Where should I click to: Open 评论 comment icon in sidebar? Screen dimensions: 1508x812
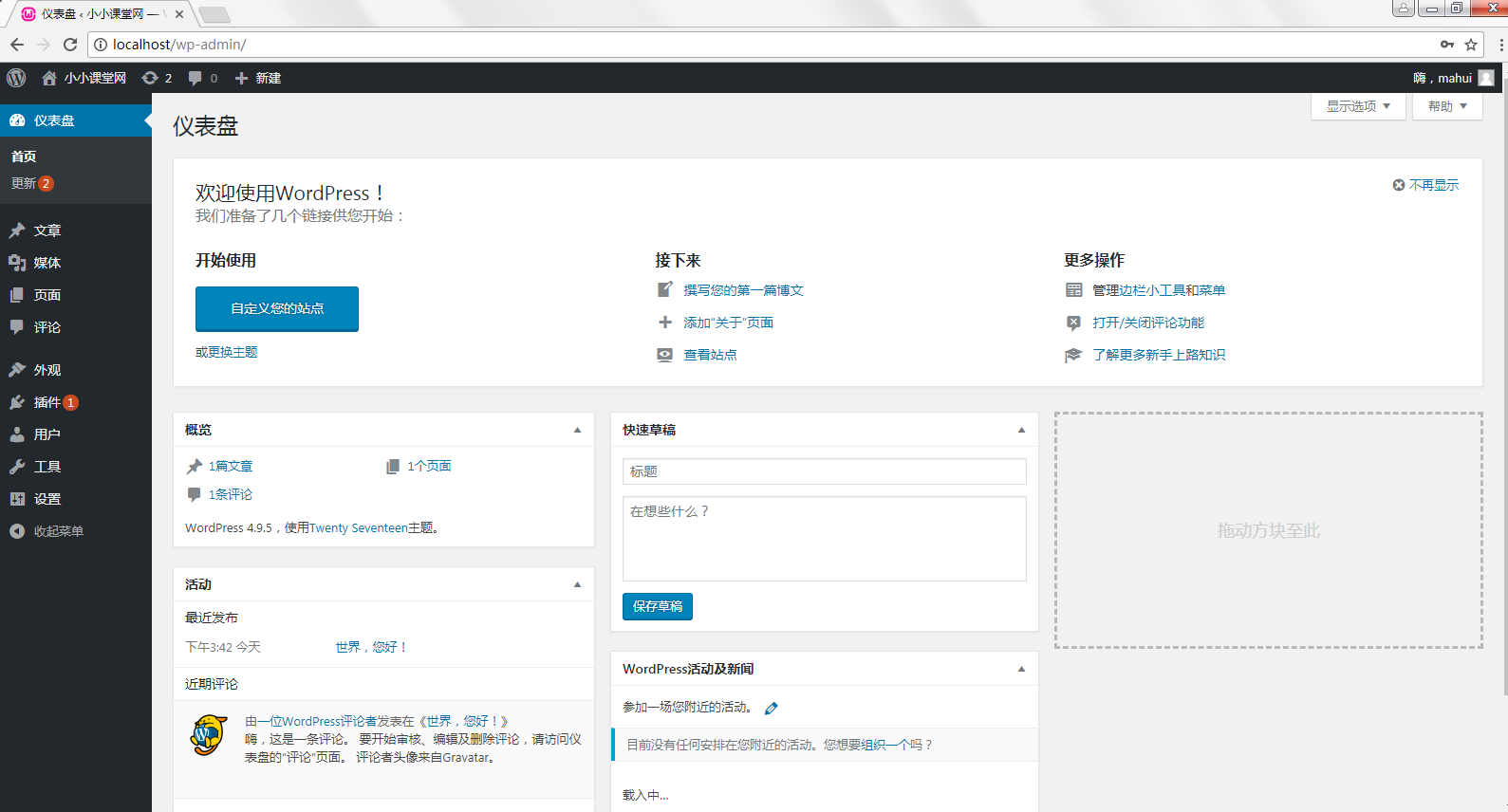click(x=17, y=327)
